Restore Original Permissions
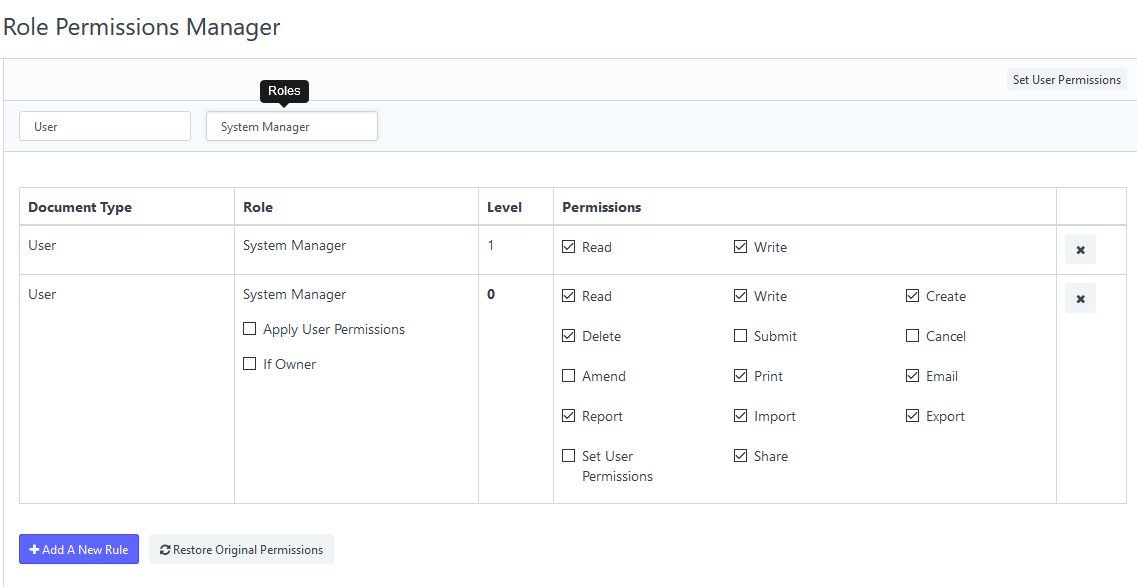1137x587 pixels. point(241,549)
